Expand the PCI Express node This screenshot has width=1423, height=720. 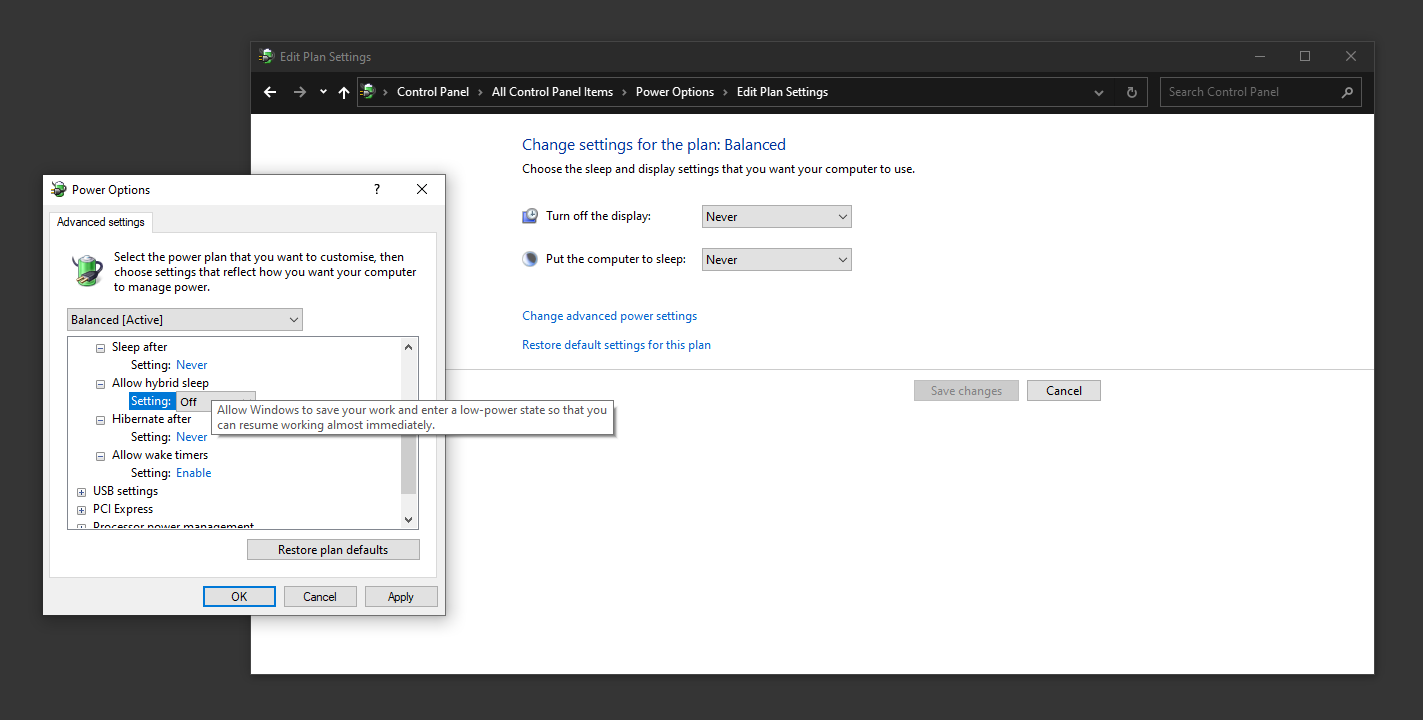[82, 510]
